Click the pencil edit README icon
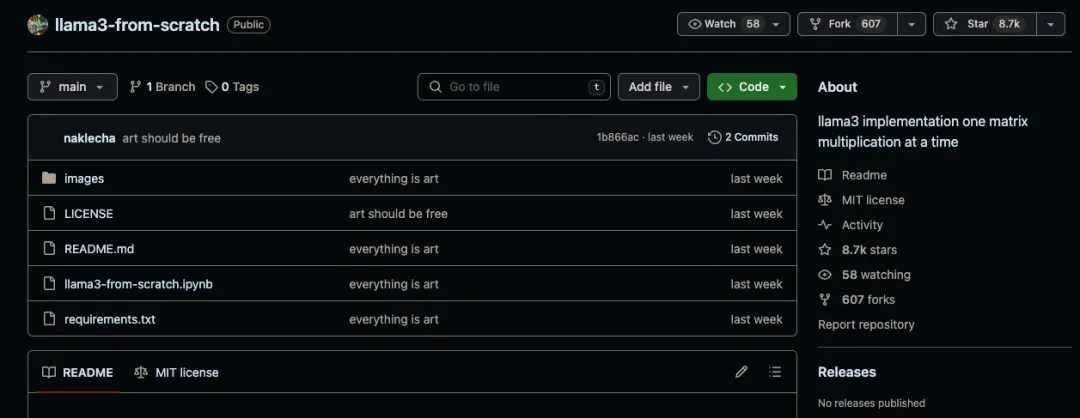 [x=741, y=372]
